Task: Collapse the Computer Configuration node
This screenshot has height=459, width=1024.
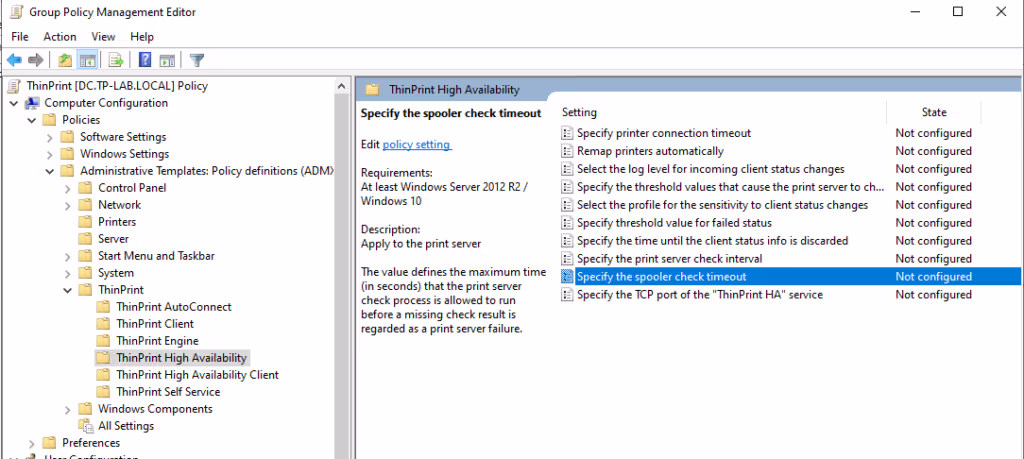Action: click(14, 103)
